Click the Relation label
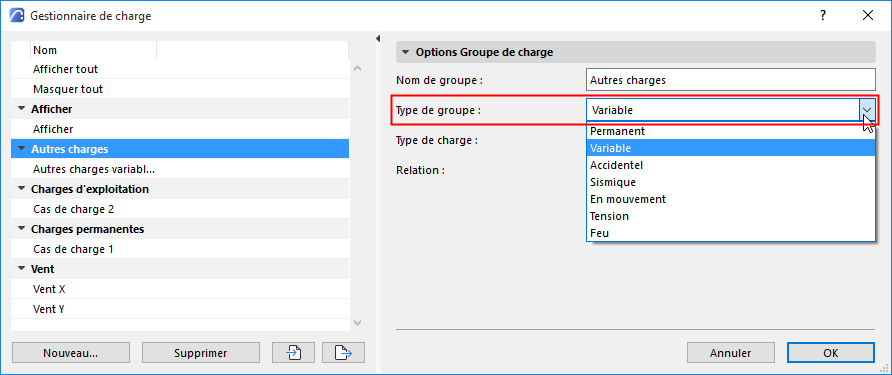 (x=420, y=170)
